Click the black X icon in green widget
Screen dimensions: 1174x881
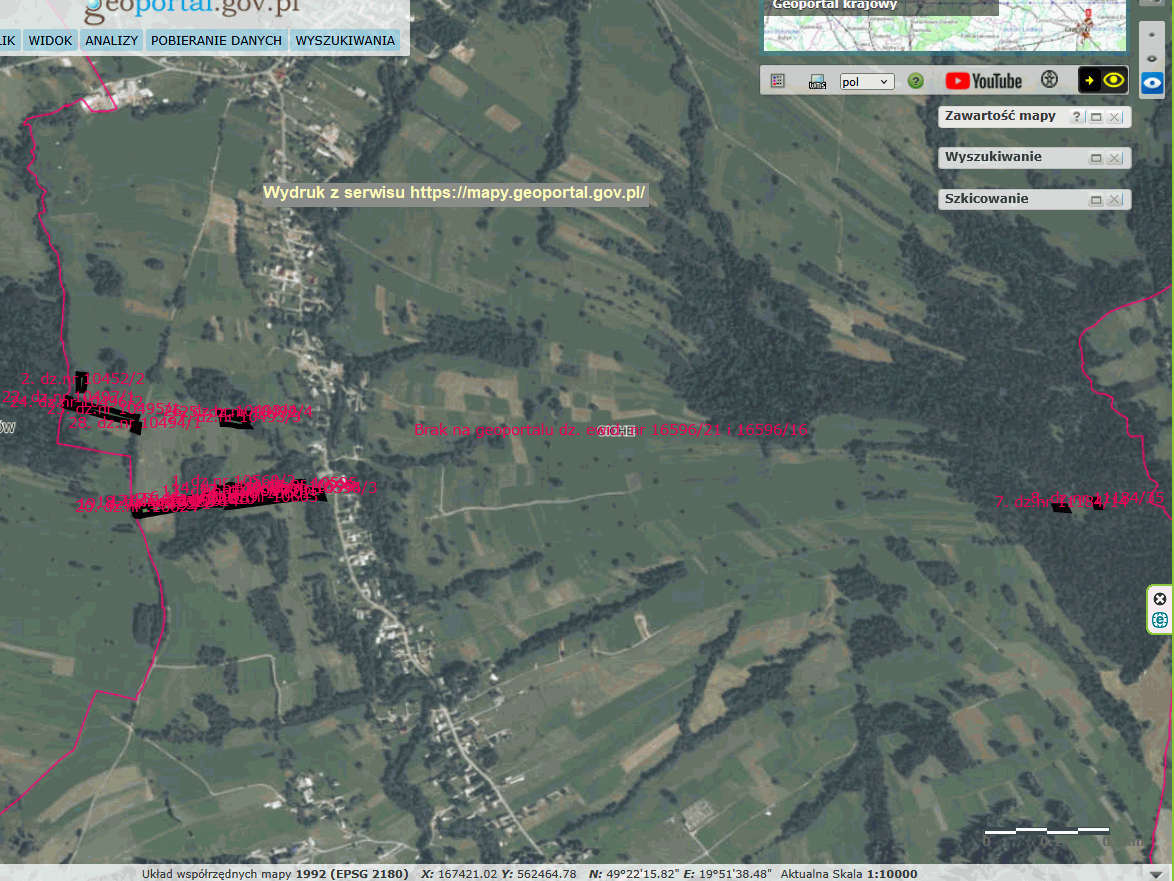coord(1160,599)
